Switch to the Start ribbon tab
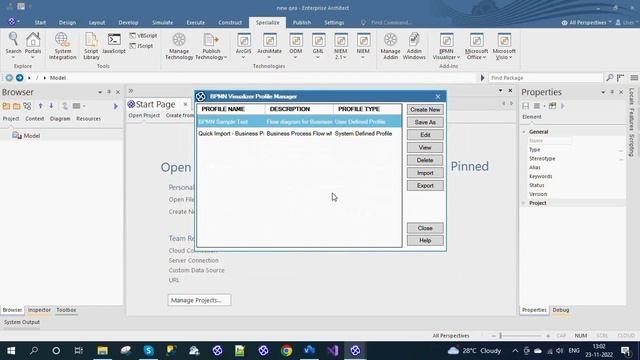 (40, 22)
